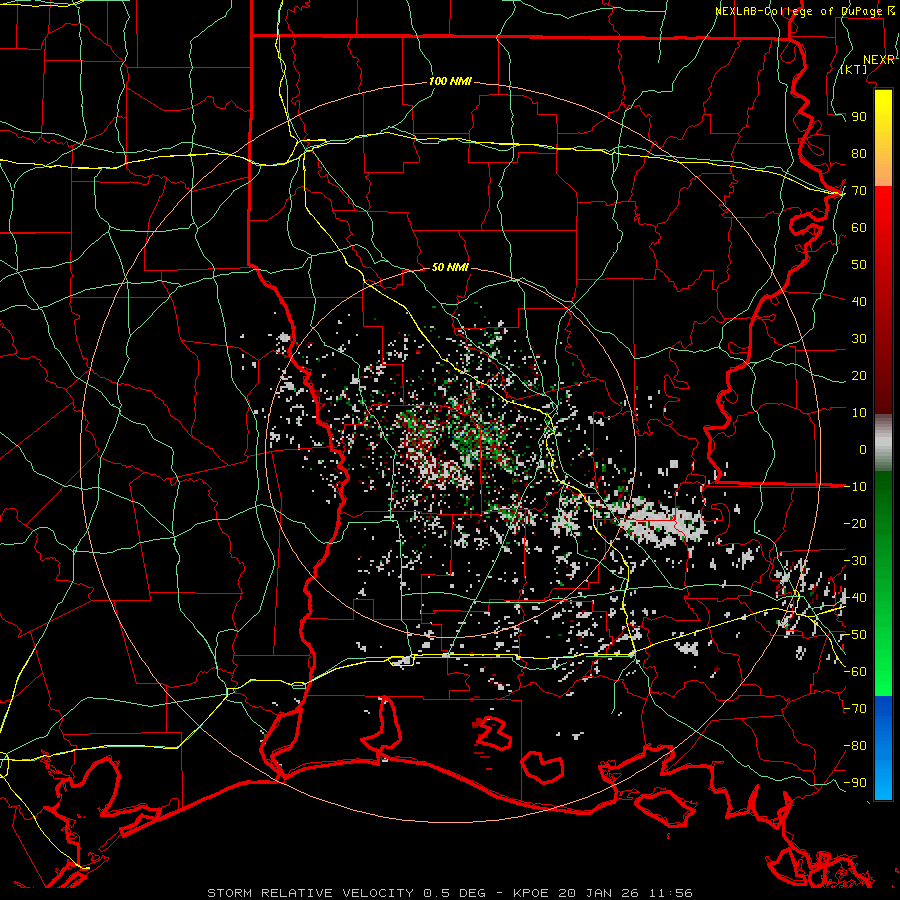
Task: Click the -80 knot value on color scale
Action: point(855,746)
